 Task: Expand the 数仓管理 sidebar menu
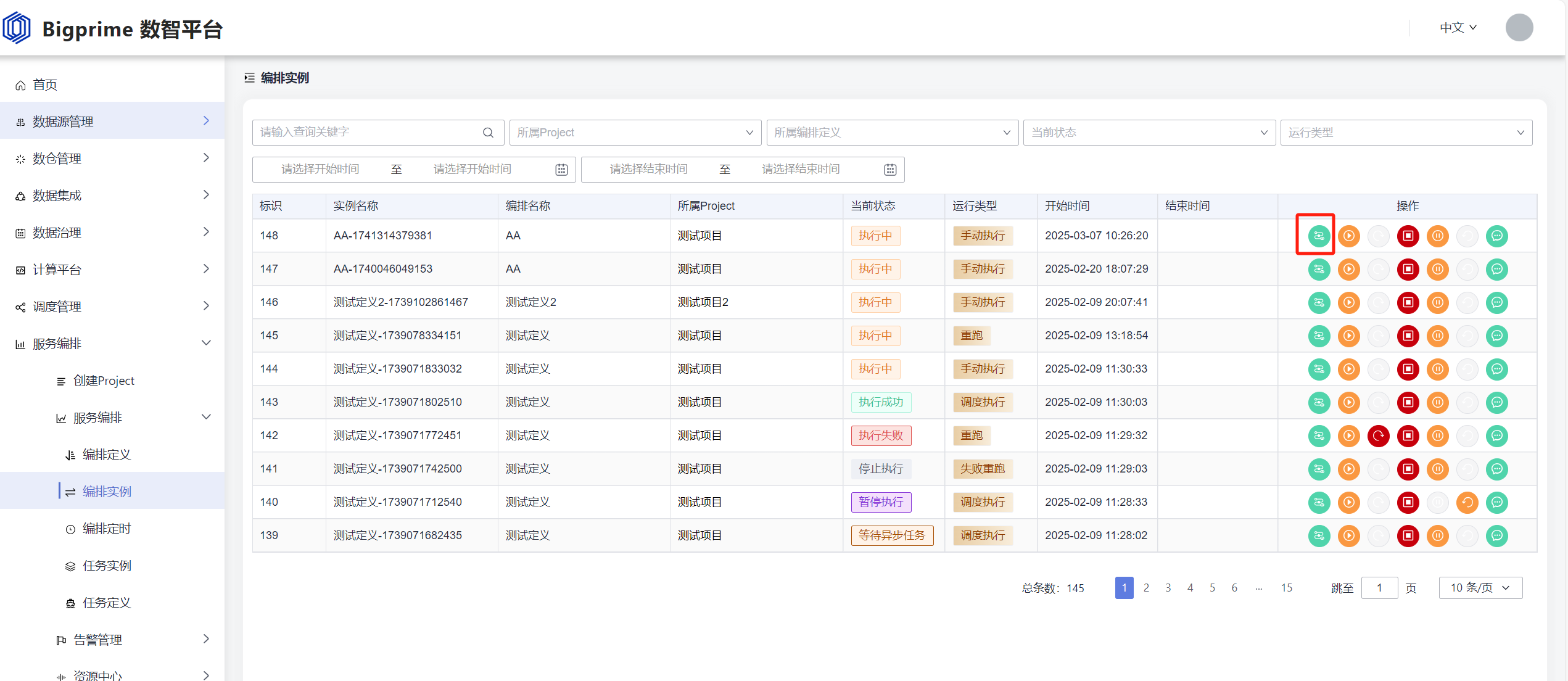(112, 158)
